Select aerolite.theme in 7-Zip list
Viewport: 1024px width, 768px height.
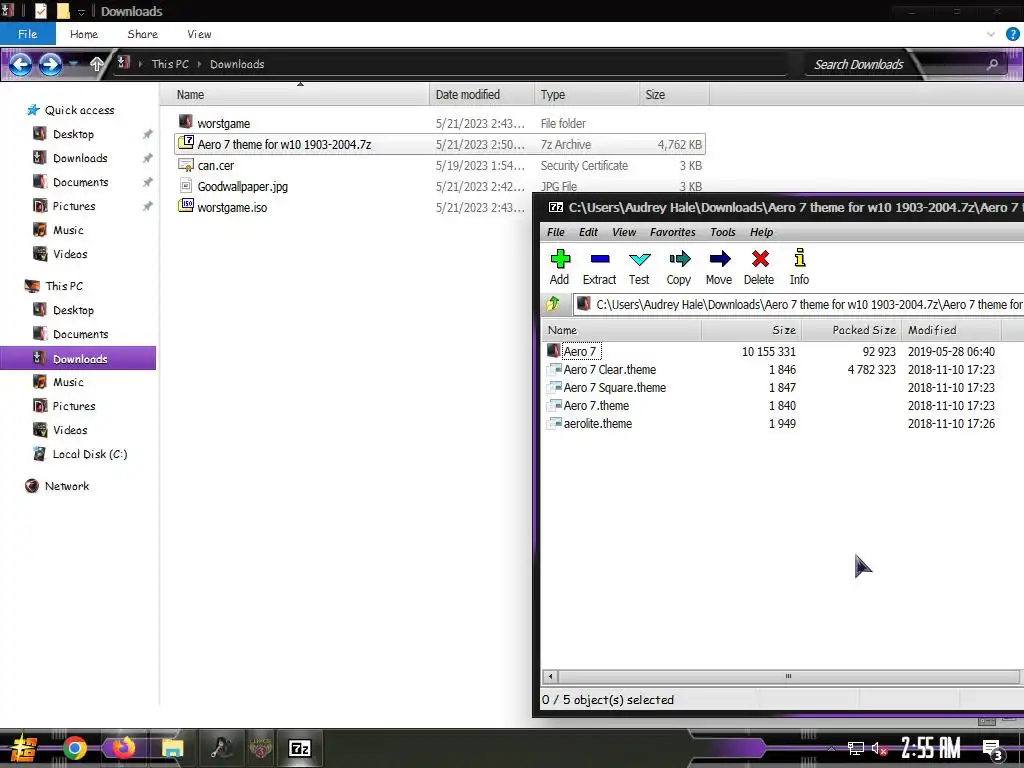coord(598,423)
